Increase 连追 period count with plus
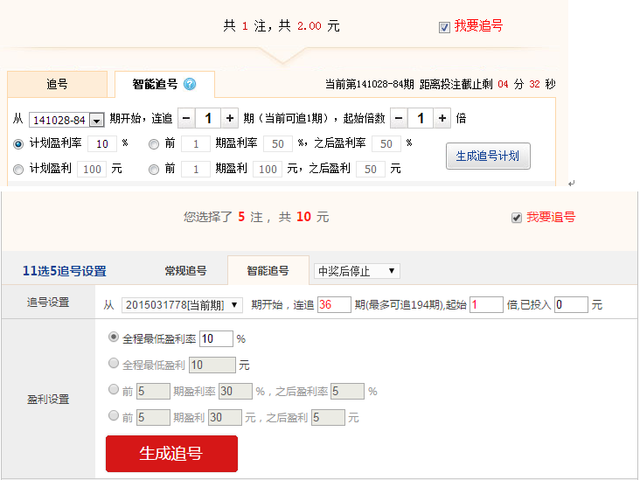Viewport: 640px width, 480px height. 230,118
